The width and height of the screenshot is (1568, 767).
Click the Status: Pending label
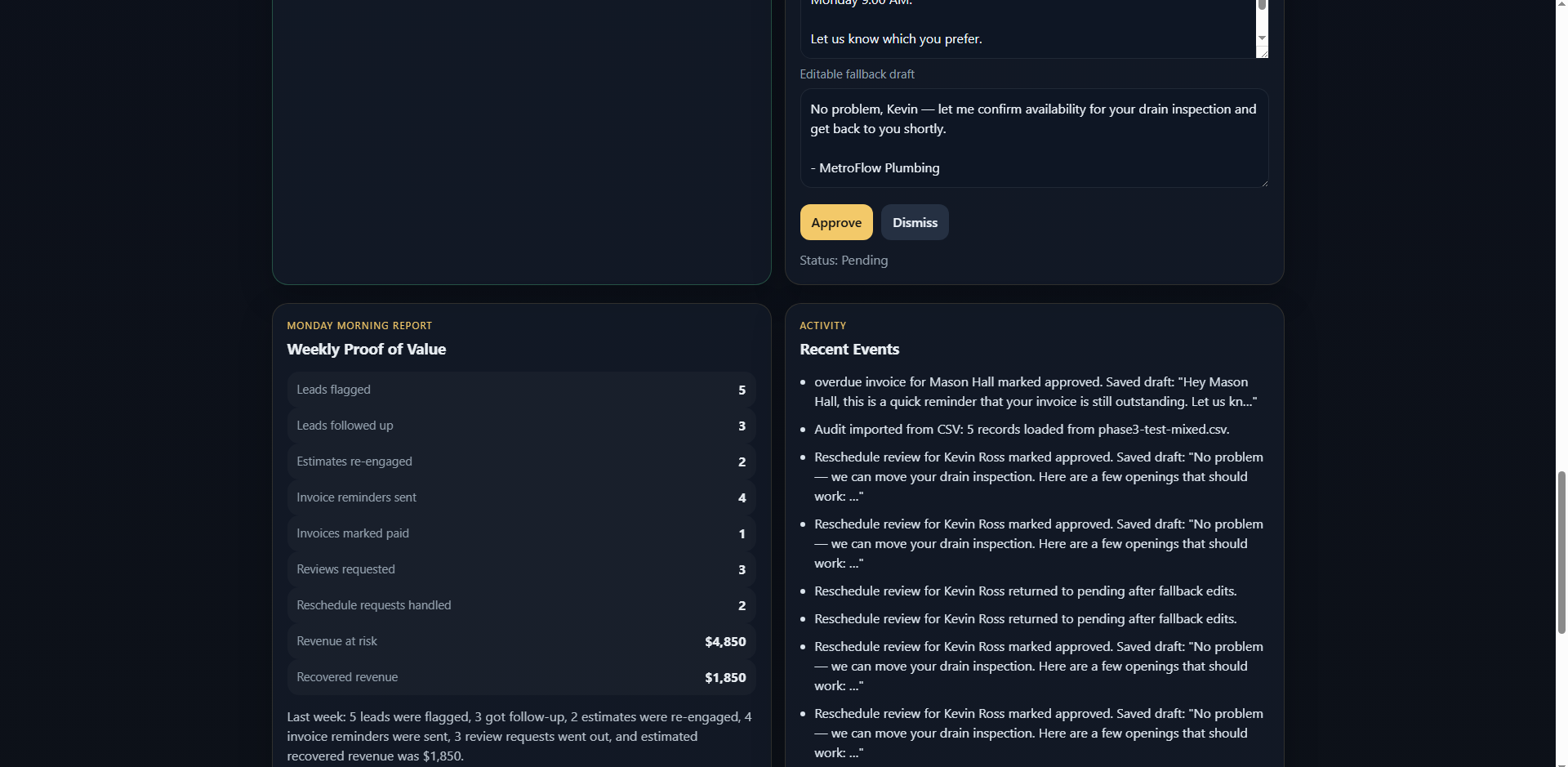pos(843,260)
